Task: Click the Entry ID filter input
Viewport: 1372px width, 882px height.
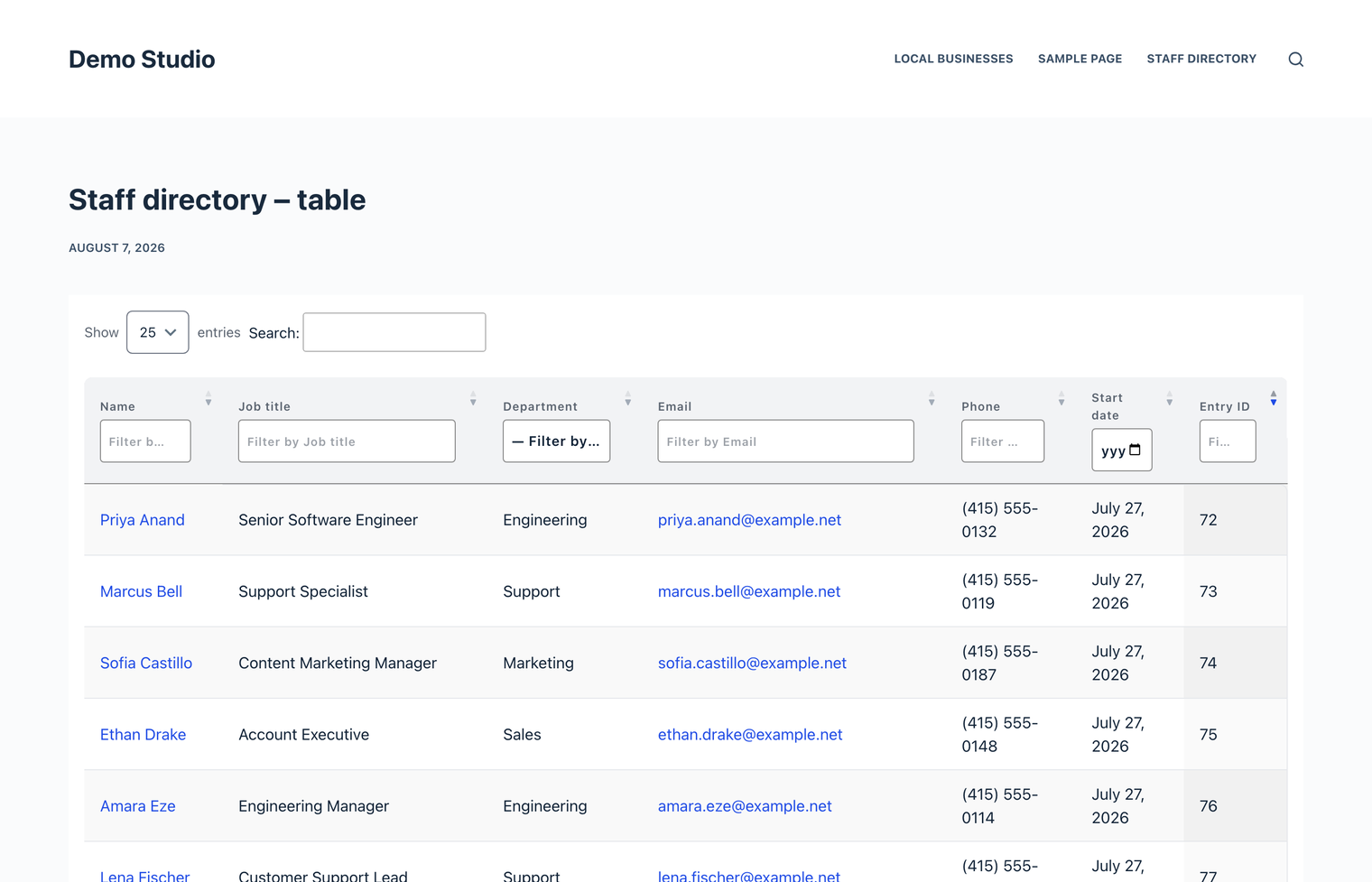Action: 1228,441
